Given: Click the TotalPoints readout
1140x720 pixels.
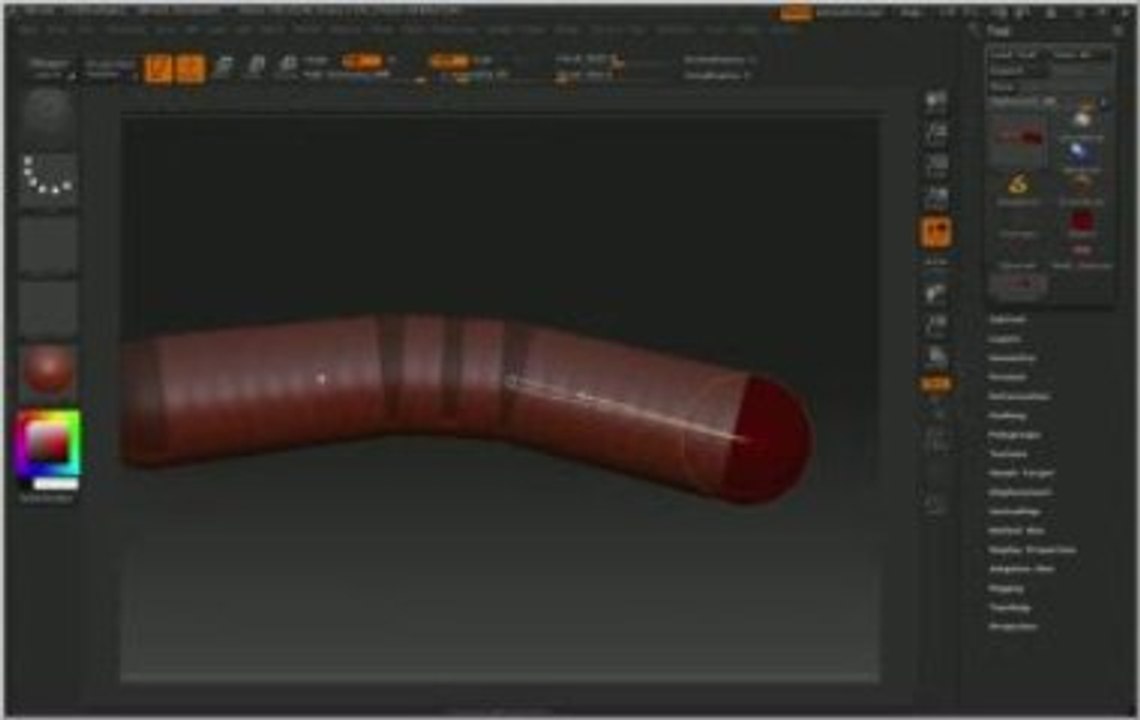Looking at the screenshot, I should 717,76.
